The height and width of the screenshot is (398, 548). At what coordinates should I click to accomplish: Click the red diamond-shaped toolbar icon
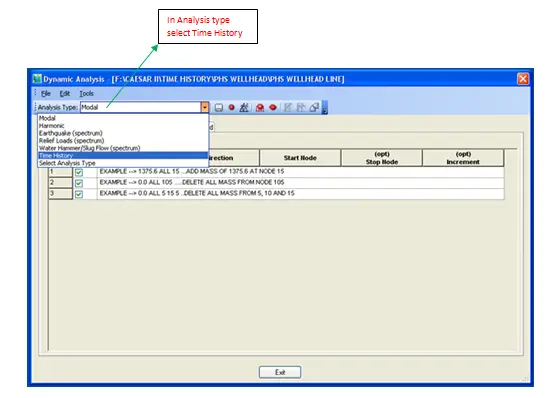(x=273, y=107)
